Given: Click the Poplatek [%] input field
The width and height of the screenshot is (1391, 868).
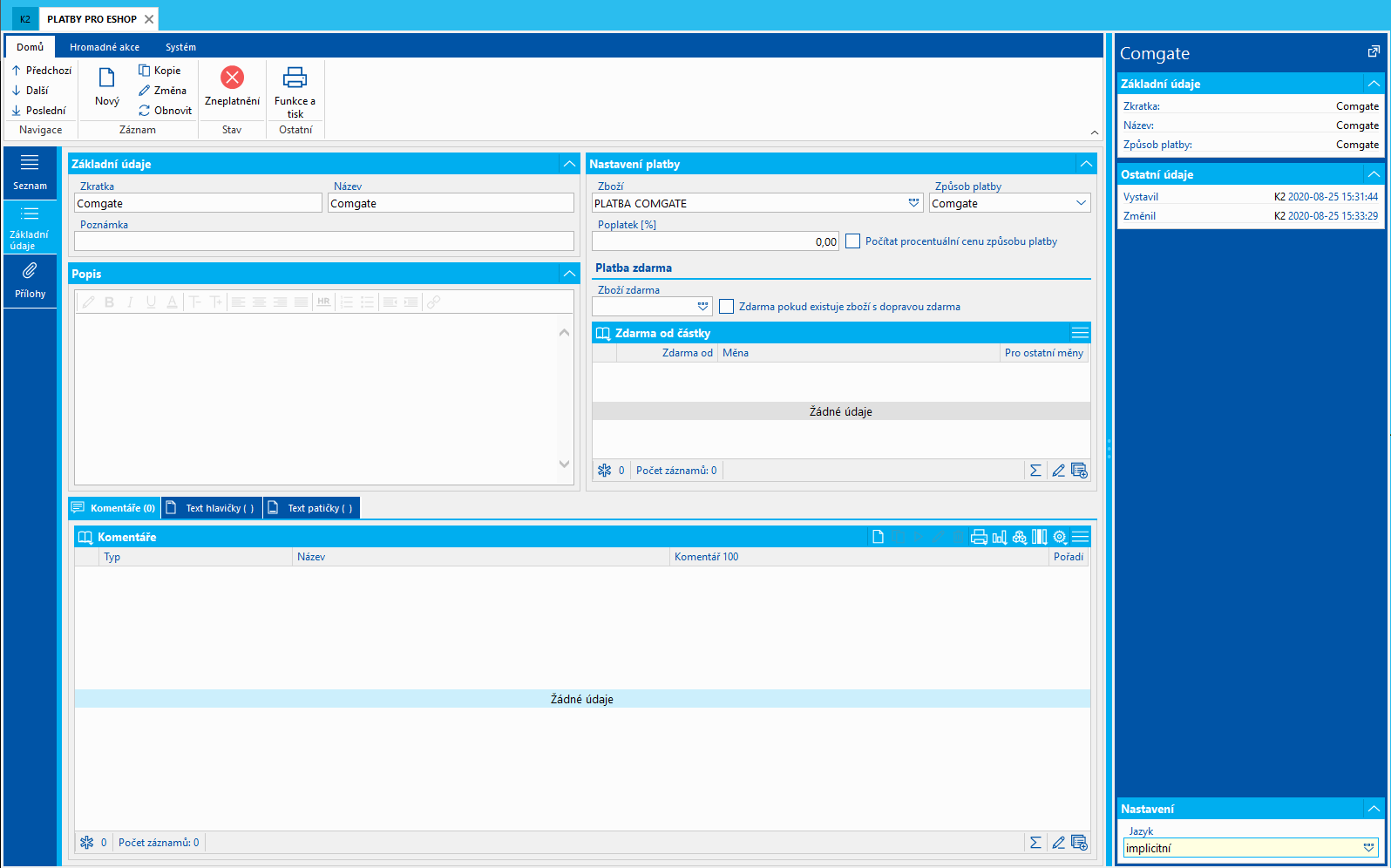Looking at the screenshot, I should tap(716, 241).
